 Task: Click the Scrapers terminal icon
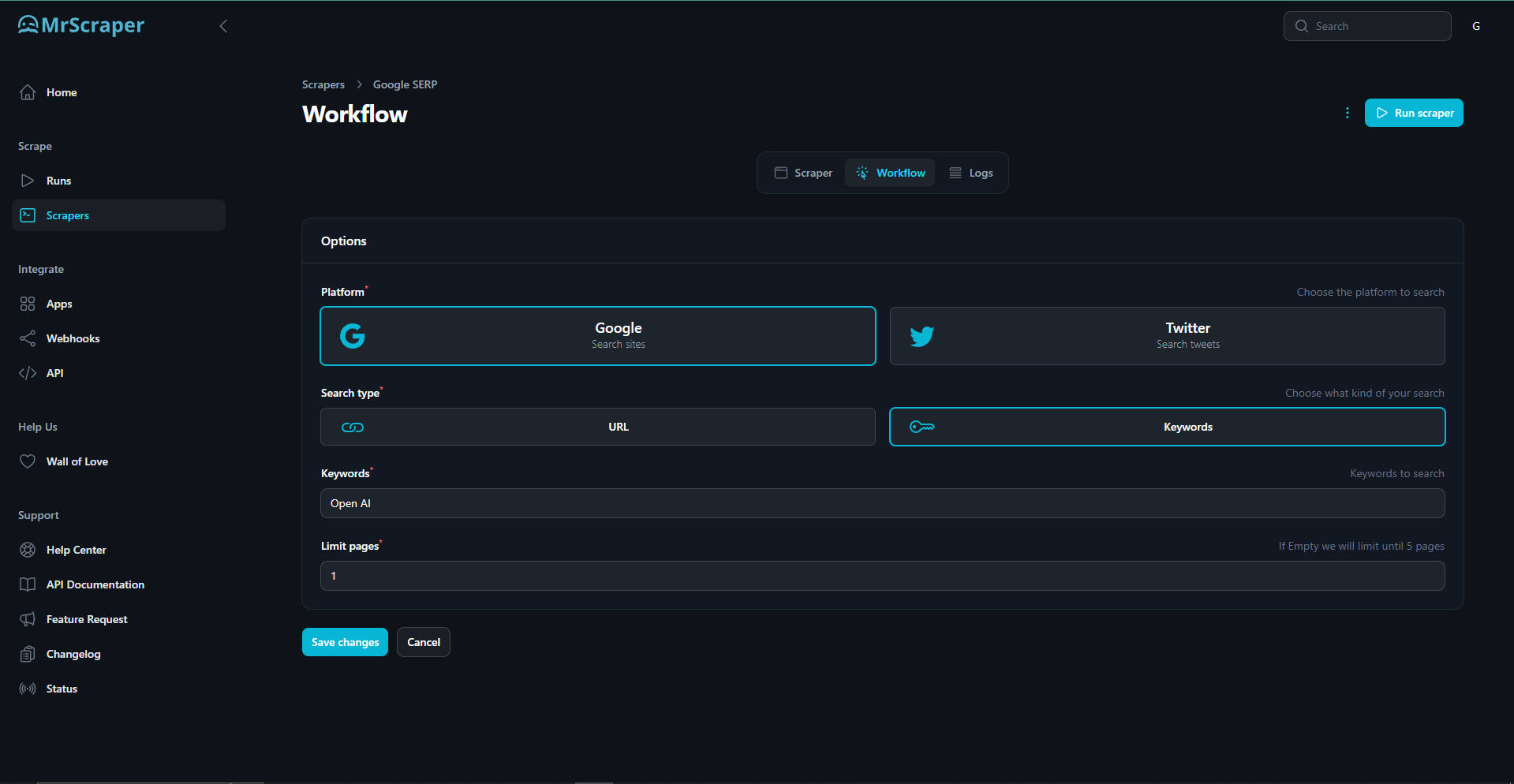(x=28, y=215)
